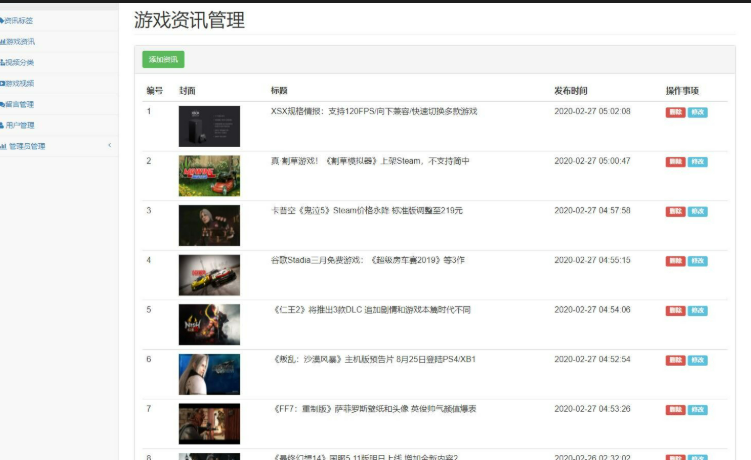Click the 发布时间 column header
Image resolution: width=751 pixels, height=460 pixels.
[x=570, y=91]
